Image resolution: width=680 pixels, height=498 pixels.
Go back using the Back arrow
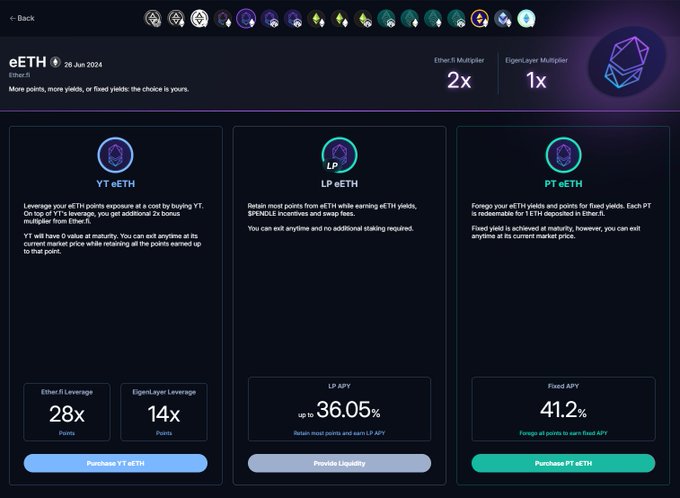pos(22,18)
